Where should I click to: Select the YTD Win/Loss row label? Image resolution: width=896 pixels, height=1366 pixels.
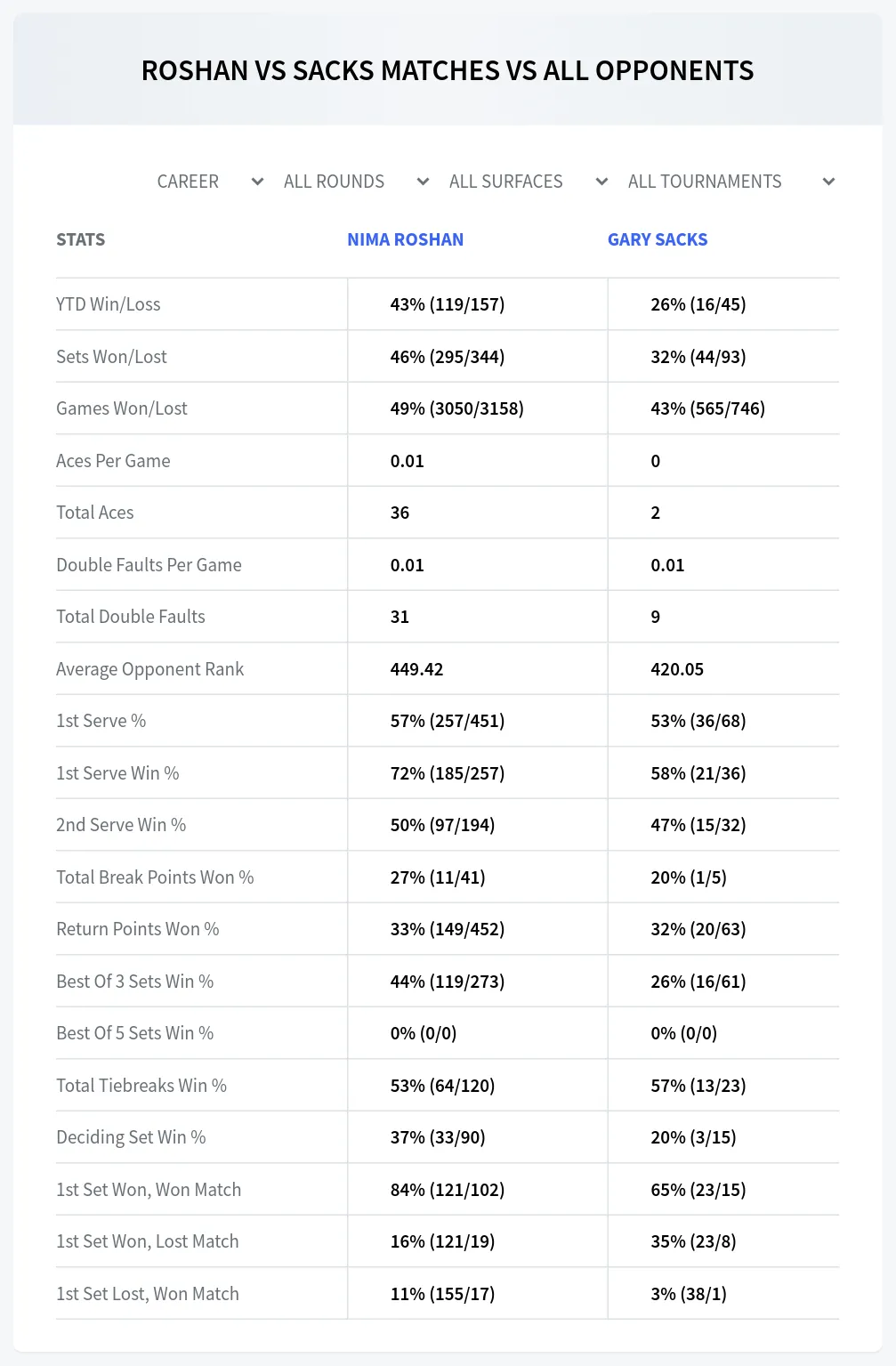[x=109, y=304]
